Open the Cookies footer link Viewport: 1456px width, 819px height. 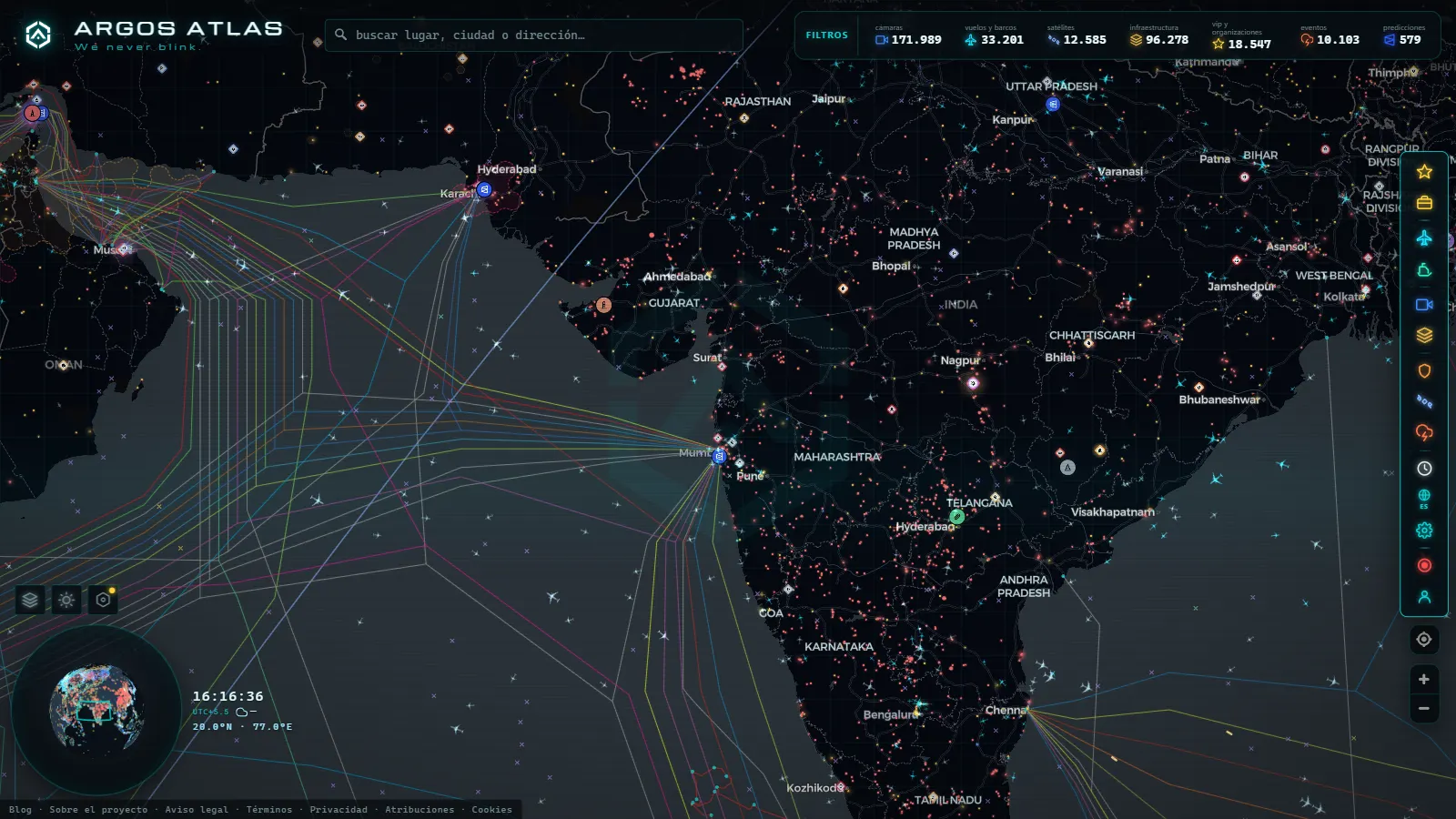(x=491, y=810)
